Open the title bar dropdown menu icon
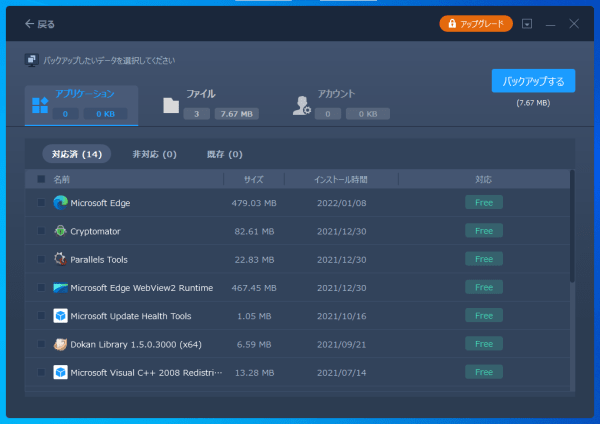This screenshot has height=424, width=600. (527, 24)
